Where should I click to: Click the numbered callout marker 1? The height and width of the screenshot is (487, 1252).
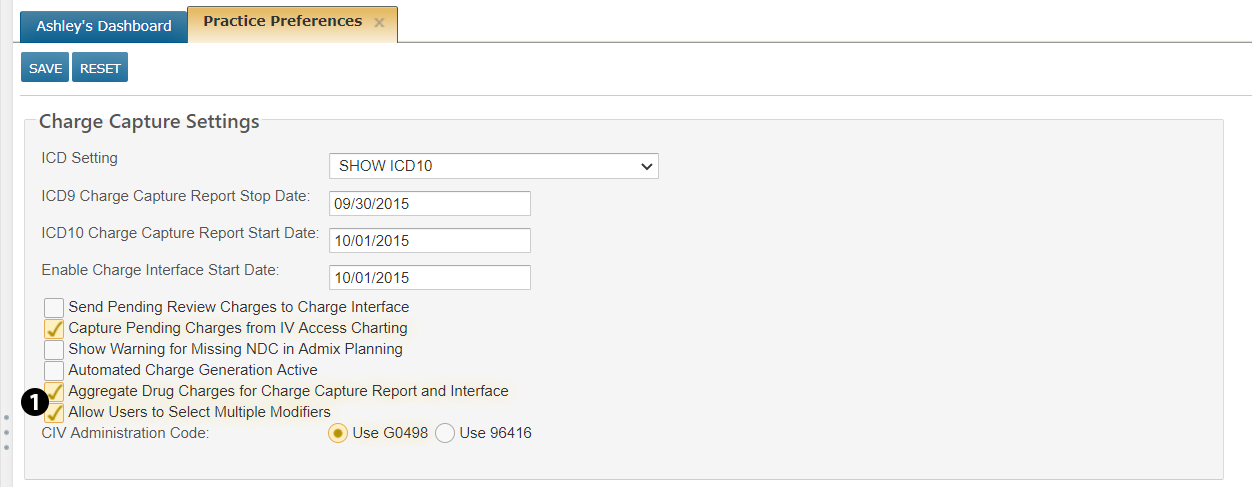[33, 402]
